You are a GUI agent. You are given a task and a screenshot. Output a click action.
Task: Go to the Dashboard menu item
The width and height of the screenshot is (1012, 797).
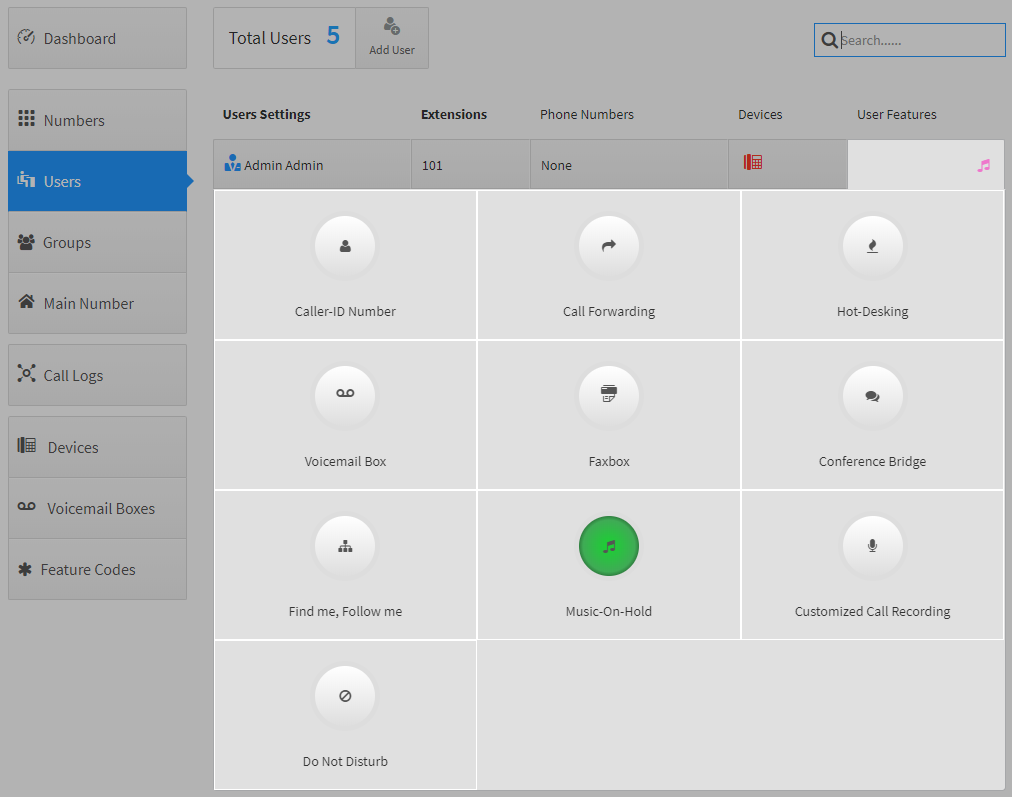coord(97,38)
